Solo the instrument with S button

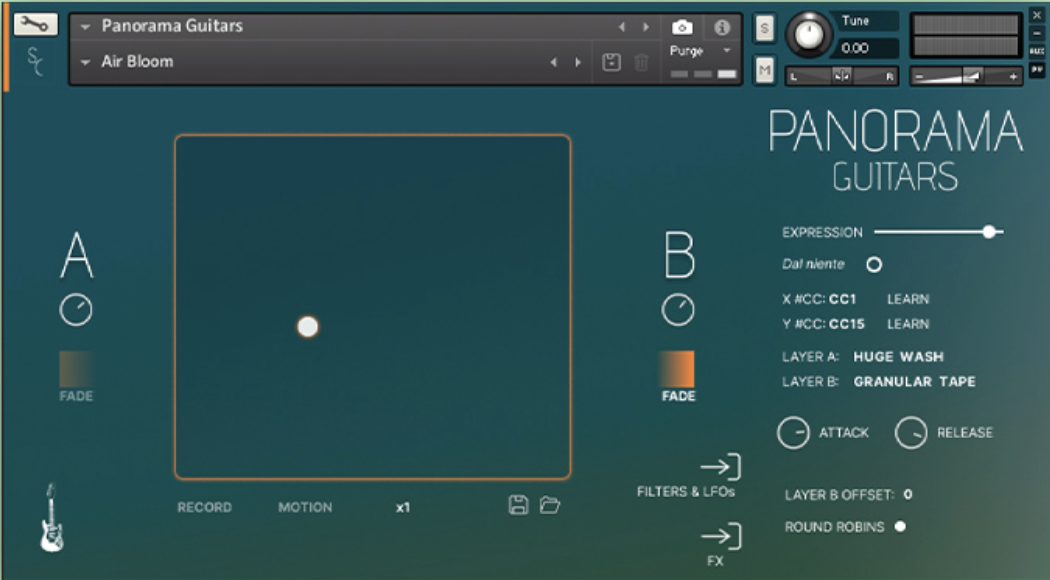pos(764,28)
